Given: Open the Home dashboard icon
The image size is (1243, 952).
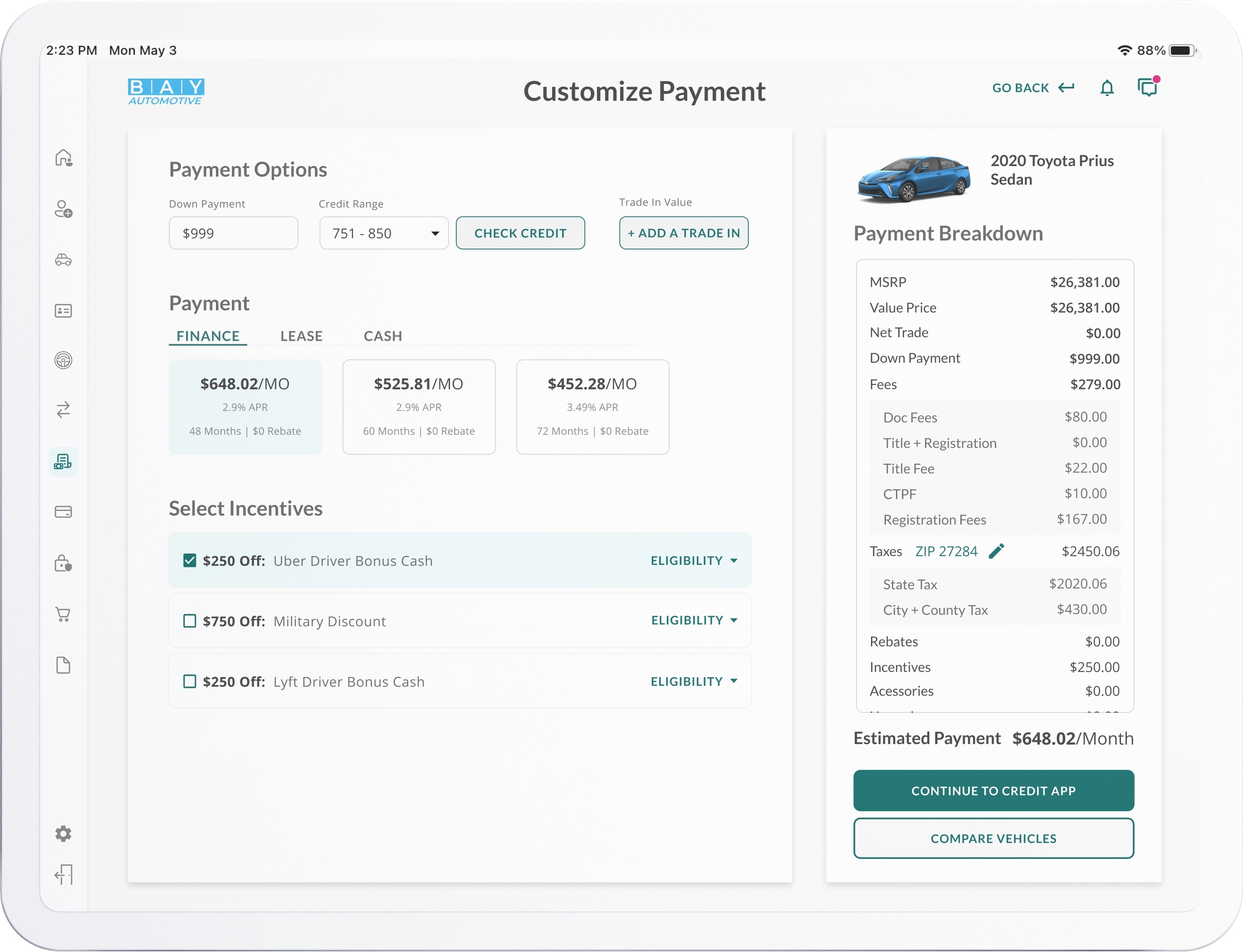Looking at the screenshot, I should [x=63, y=157].
